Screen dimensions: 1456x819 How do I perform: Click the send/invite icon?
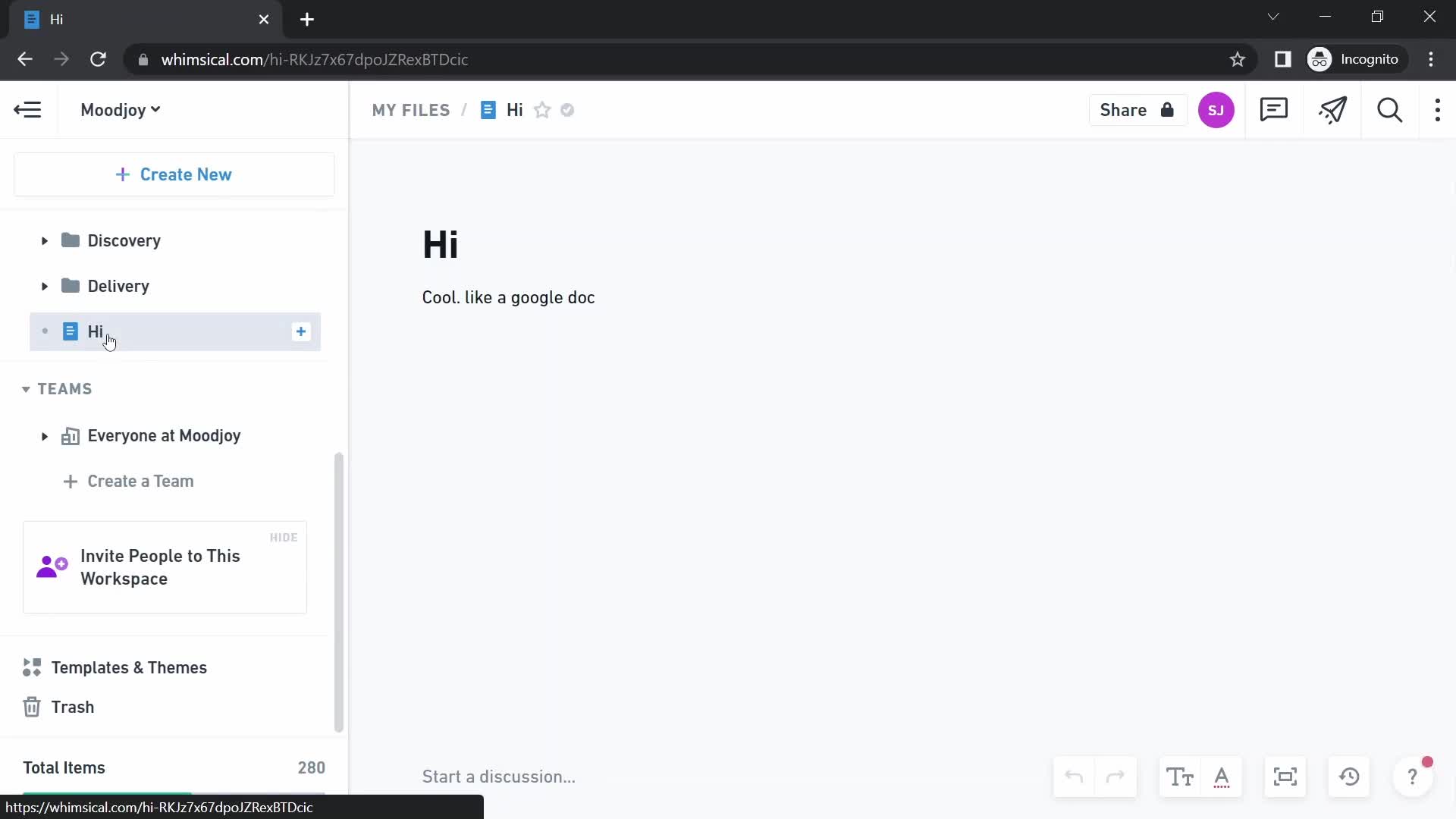1333,110
